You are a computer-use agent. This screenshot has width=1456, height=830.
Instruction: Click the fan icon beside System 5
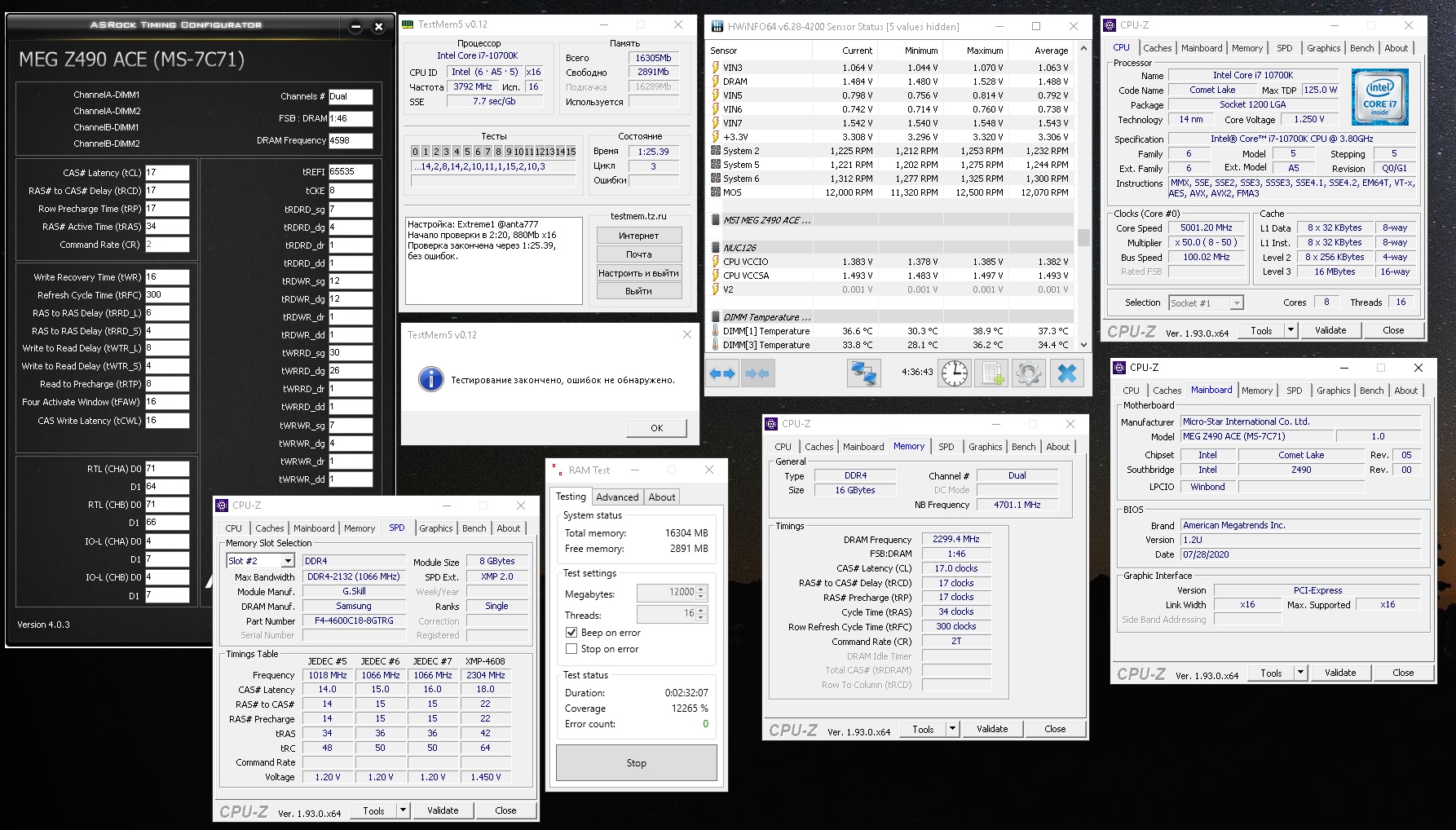716,165
